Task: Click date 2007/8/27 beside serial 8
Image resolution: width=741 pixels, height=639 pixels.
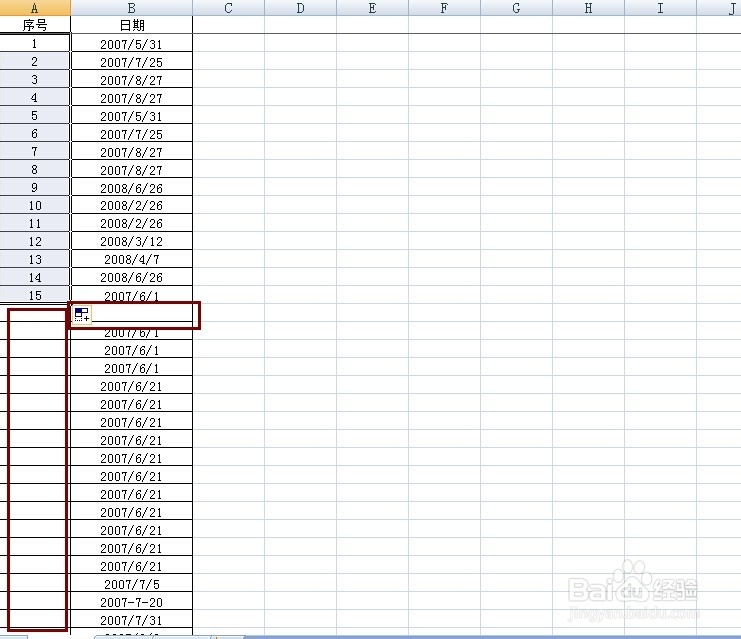Action: click(x=132, y=169)
